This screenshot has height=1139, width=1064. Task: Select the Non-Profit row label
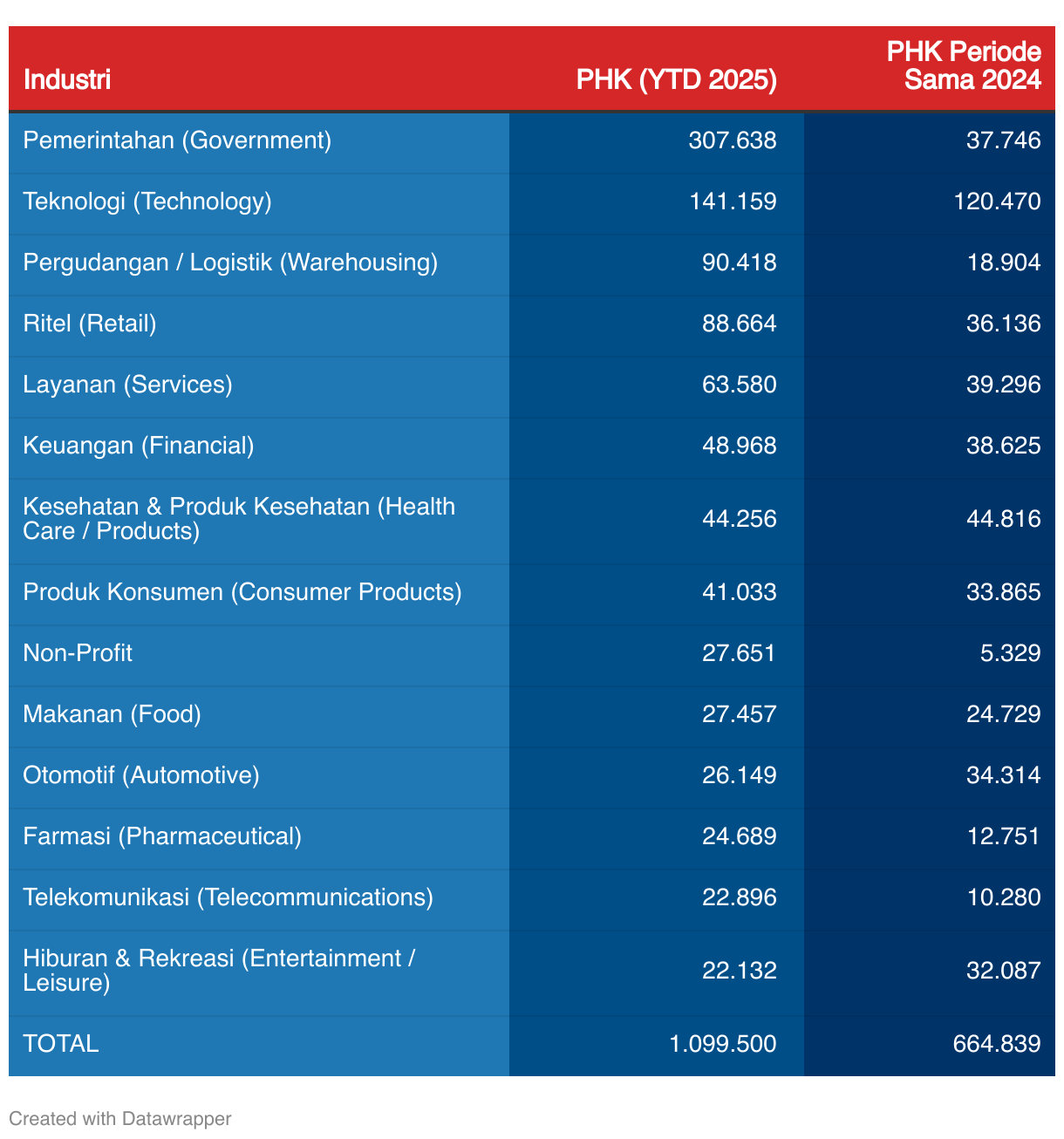click(x=78, y=653)
